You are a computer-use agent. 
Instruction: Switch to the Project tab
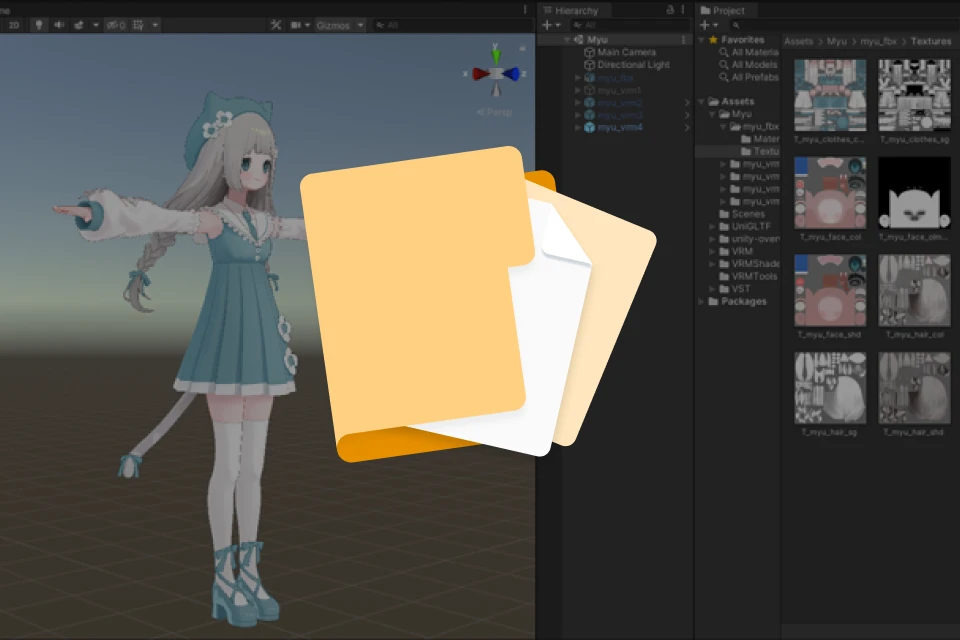pyautogui.click(x=722, y=10)
